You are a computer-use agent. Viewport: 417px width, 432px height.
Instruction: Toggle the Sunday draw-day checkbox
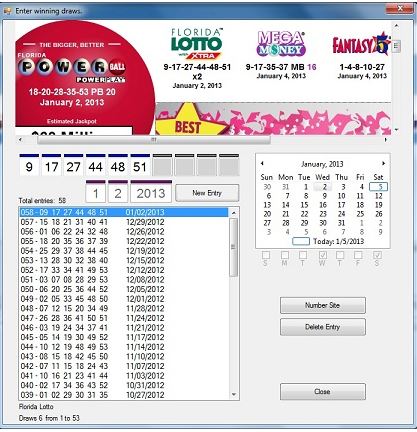point(266,255)
